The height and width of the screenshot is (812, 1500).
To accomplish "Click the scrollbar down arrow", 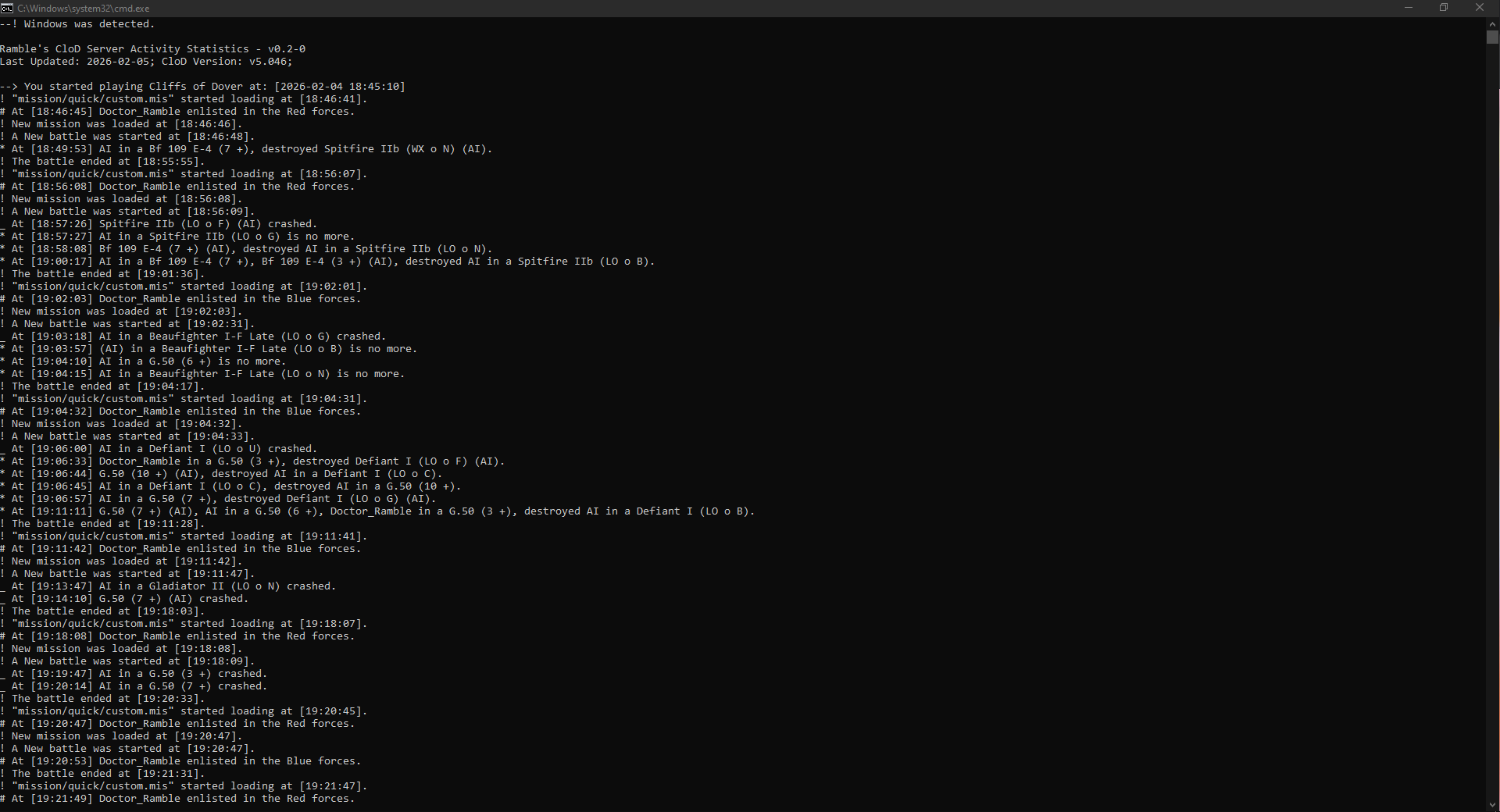I will 1492,805.
